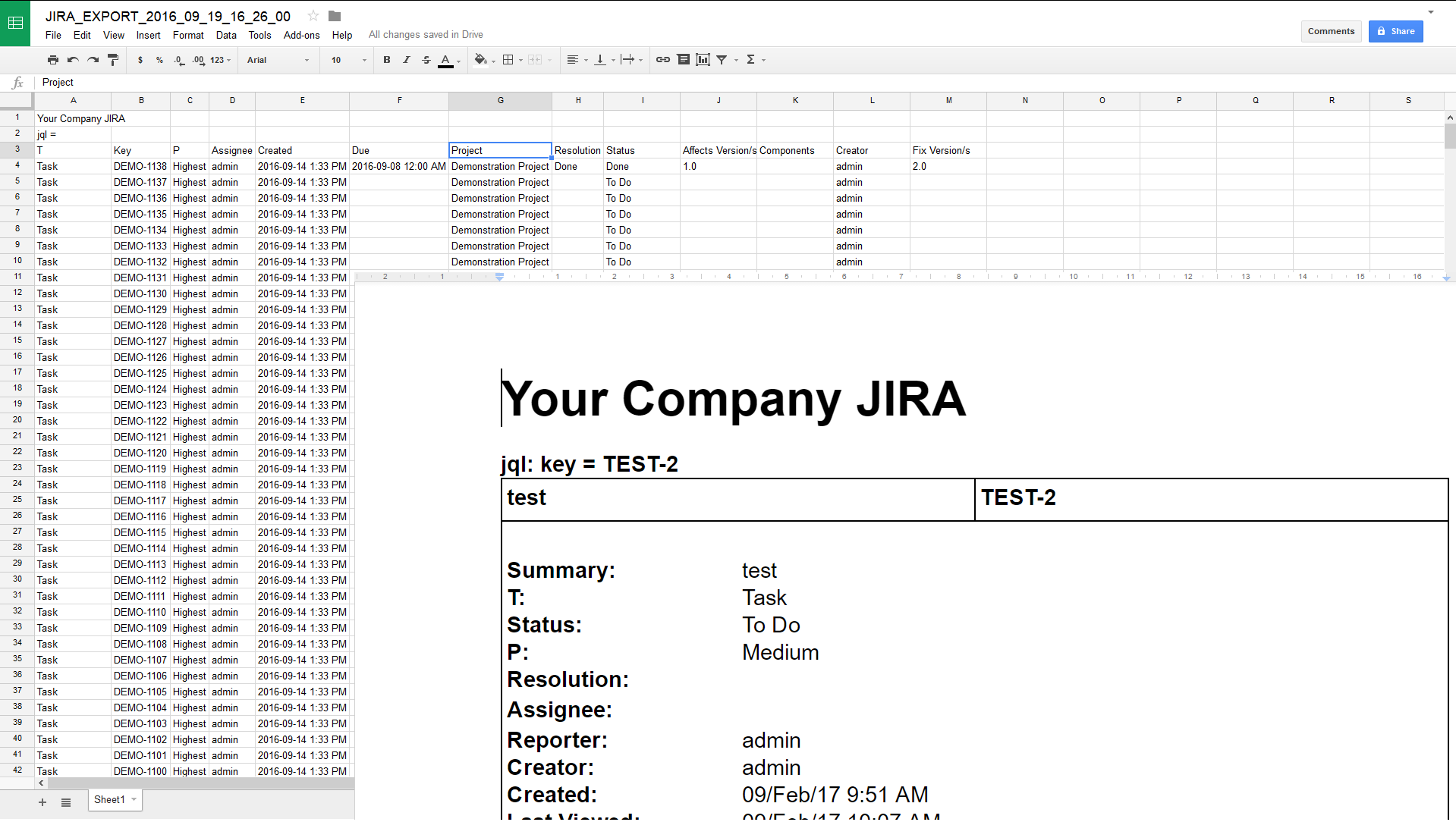Increase decimal places

tap(198, 60)
